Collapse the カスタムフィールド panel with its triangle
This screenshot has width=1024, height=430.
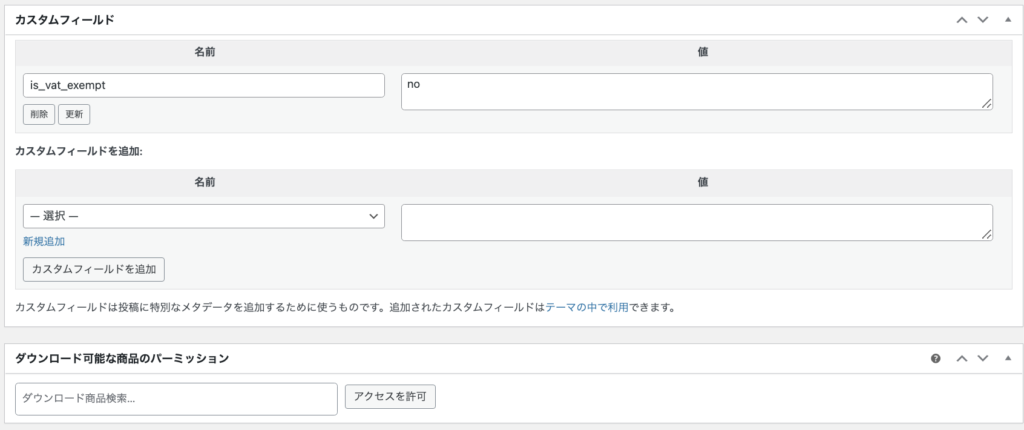pyautogui.click(x=1007, y=20)
